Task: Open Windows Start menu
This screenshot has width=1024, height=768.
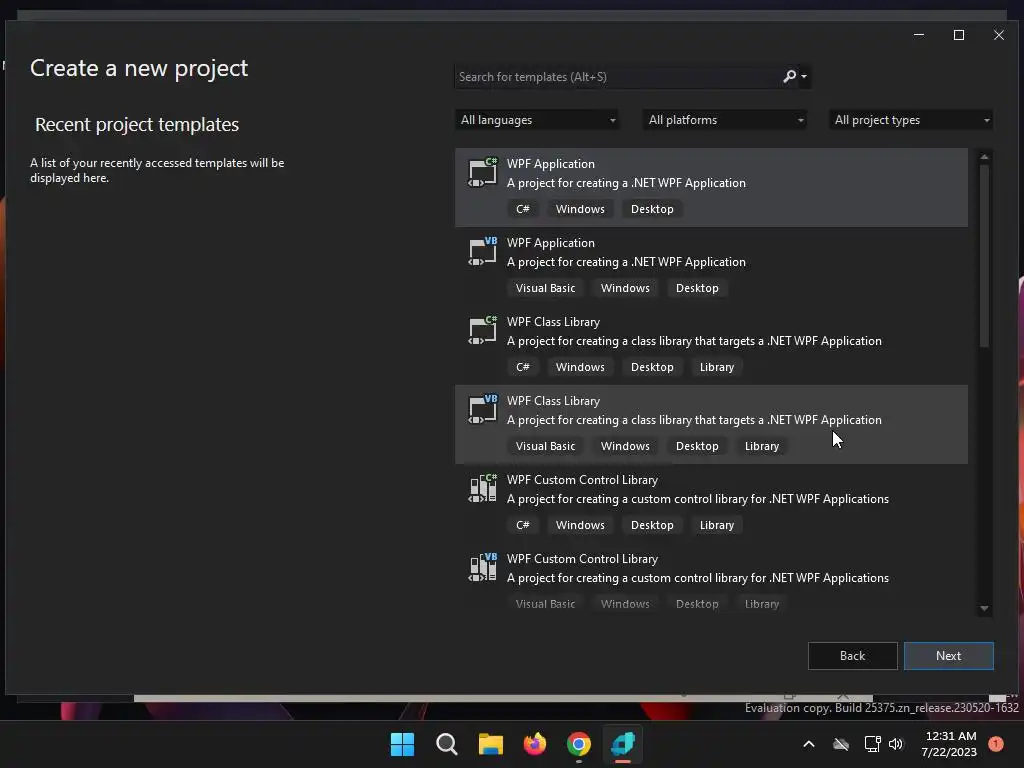Action: pos(402,744)
